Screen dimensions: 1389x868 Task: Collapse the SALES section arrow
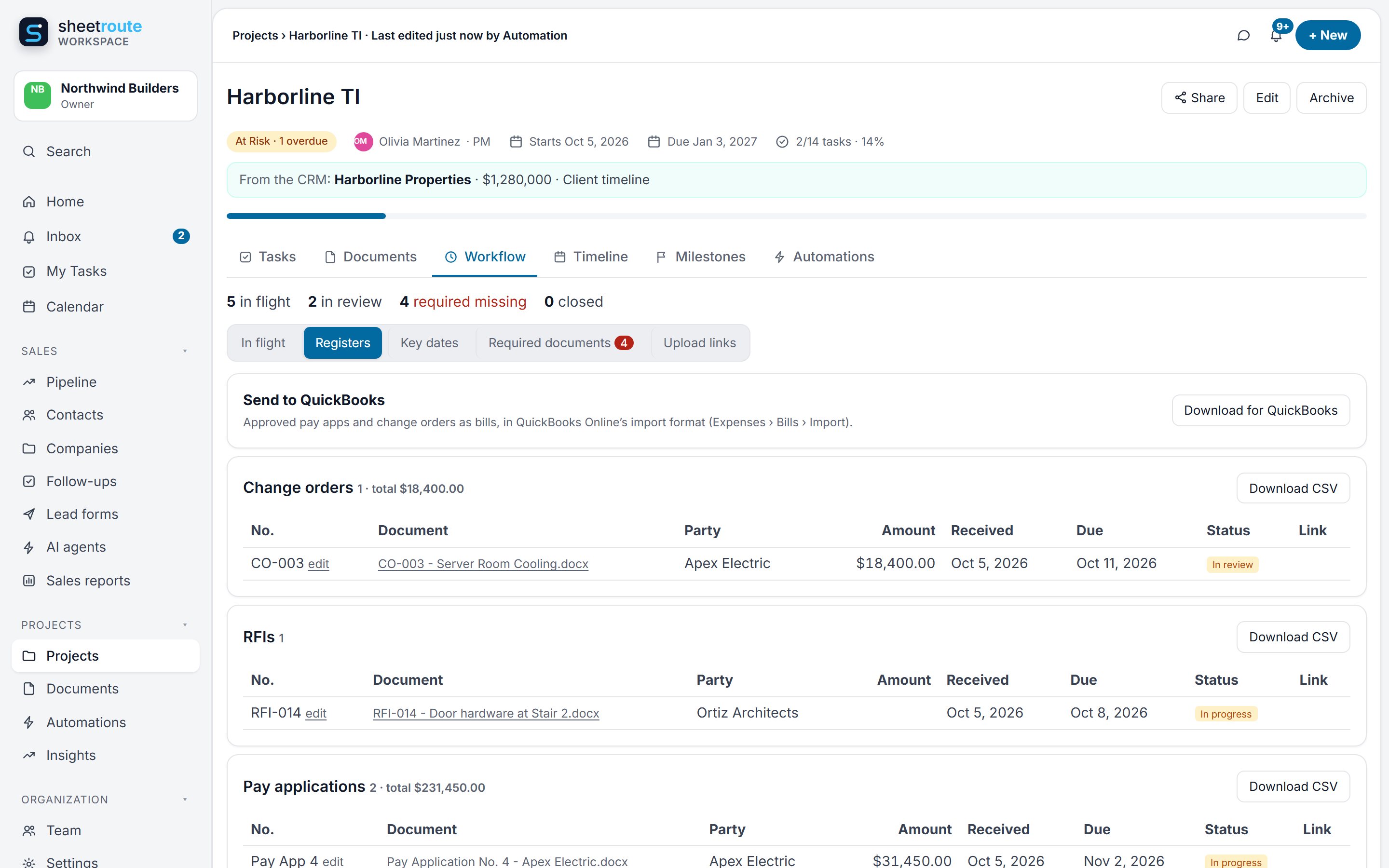pos(185,351)
